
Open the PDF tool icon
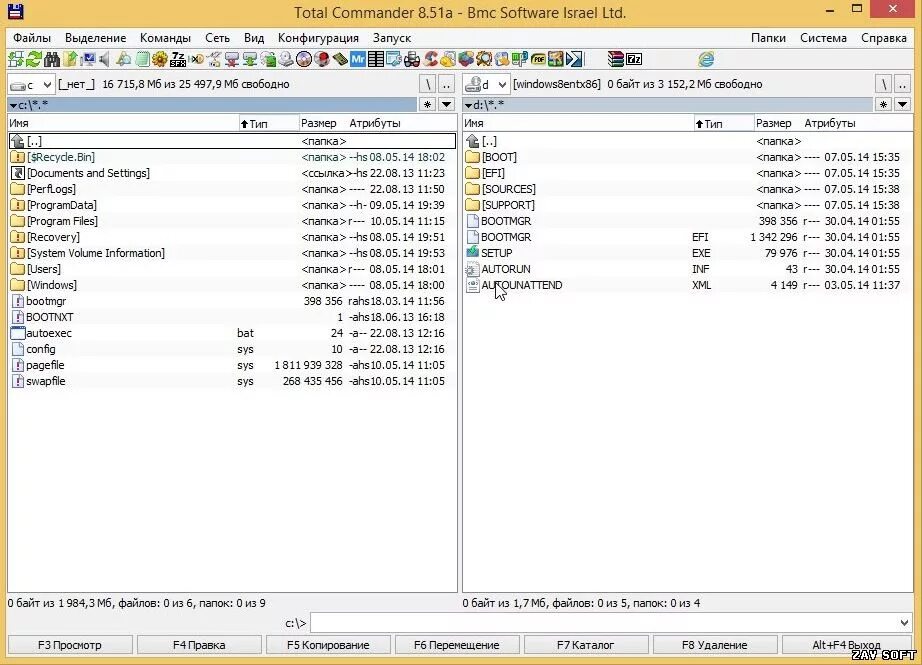(x=537, y=59)
